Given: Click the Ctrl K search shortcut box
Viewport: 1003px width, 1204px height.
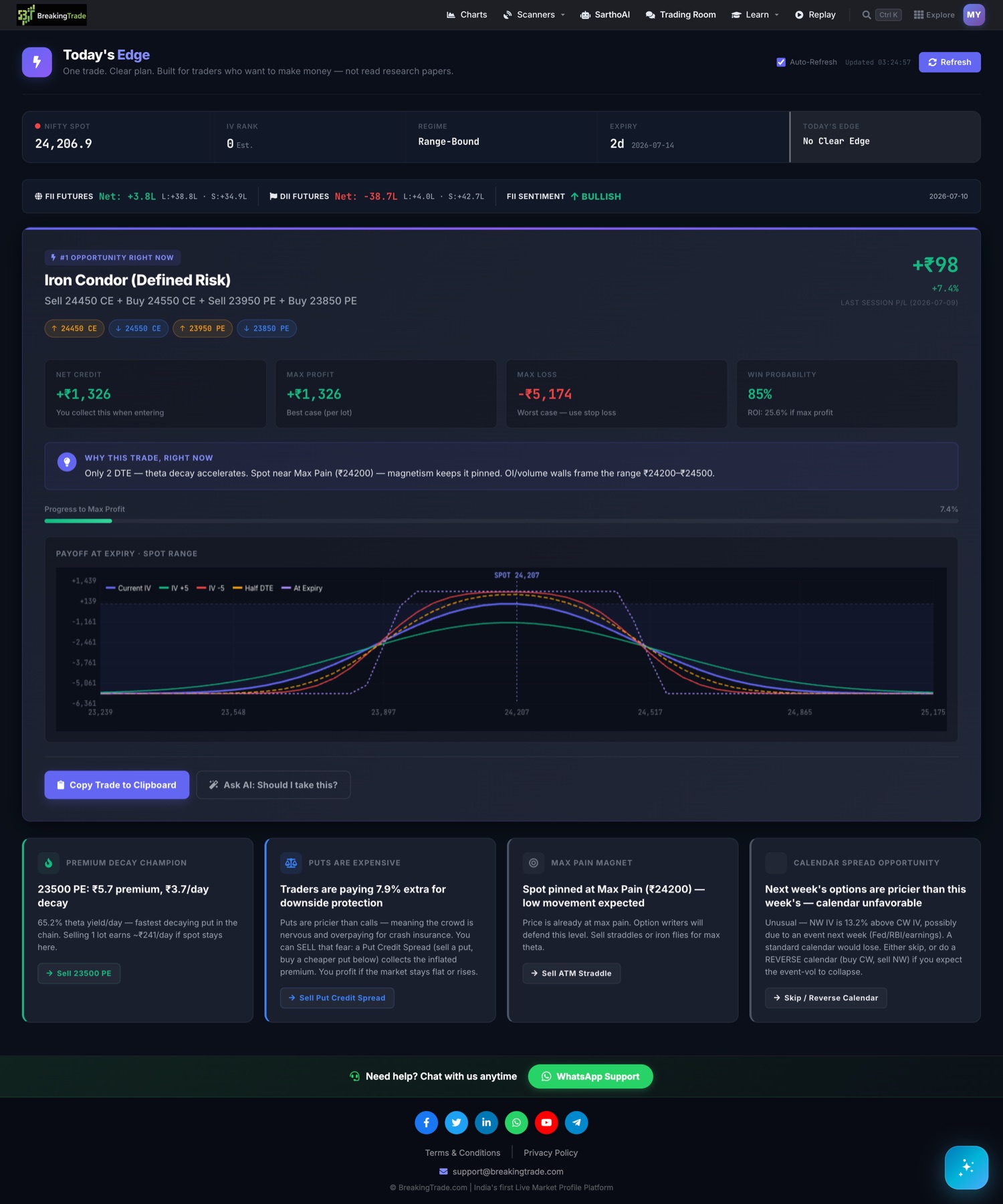Looking at the screenshot, I should (x=889, y=15).
